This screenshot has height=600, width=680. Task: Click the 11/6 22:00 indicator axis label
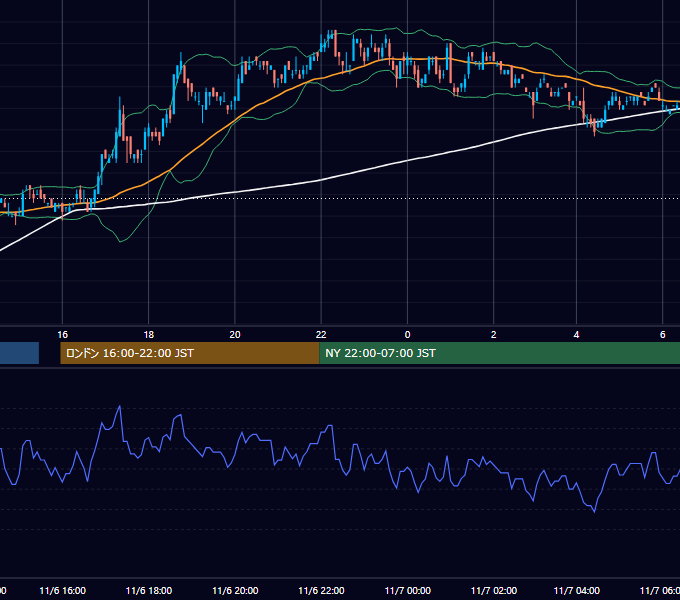321,591
